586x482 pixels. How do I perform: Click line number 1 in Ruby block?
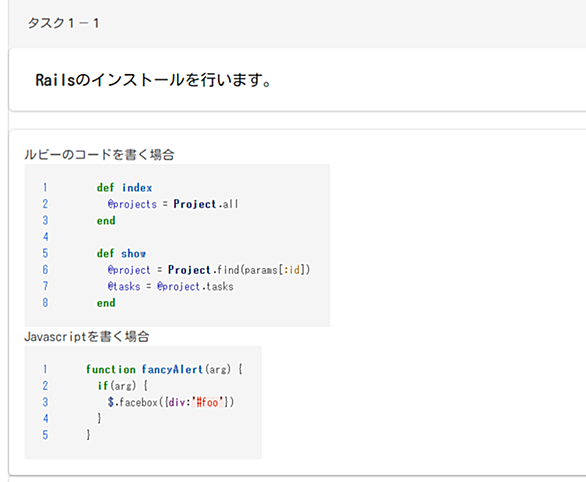click(x=45, y=187)
